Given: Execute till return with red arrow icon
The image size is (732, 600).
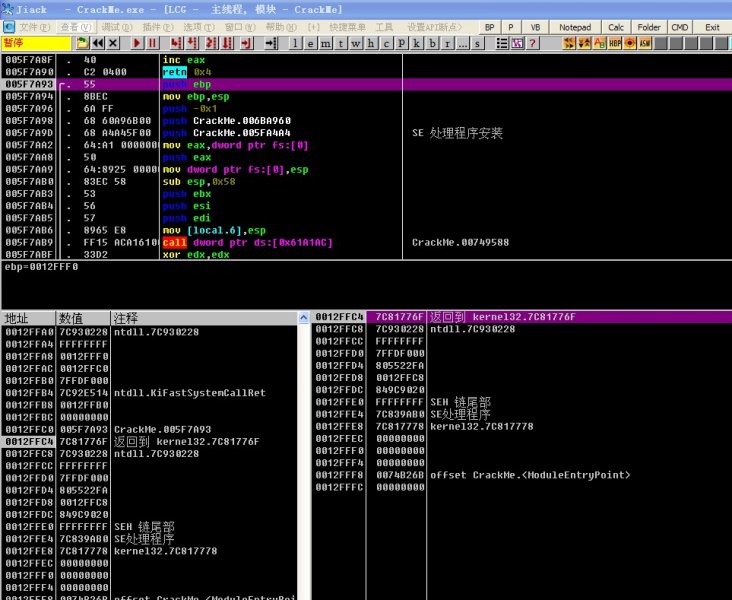Looking at the screenshot, I should (x=246, y=43).
